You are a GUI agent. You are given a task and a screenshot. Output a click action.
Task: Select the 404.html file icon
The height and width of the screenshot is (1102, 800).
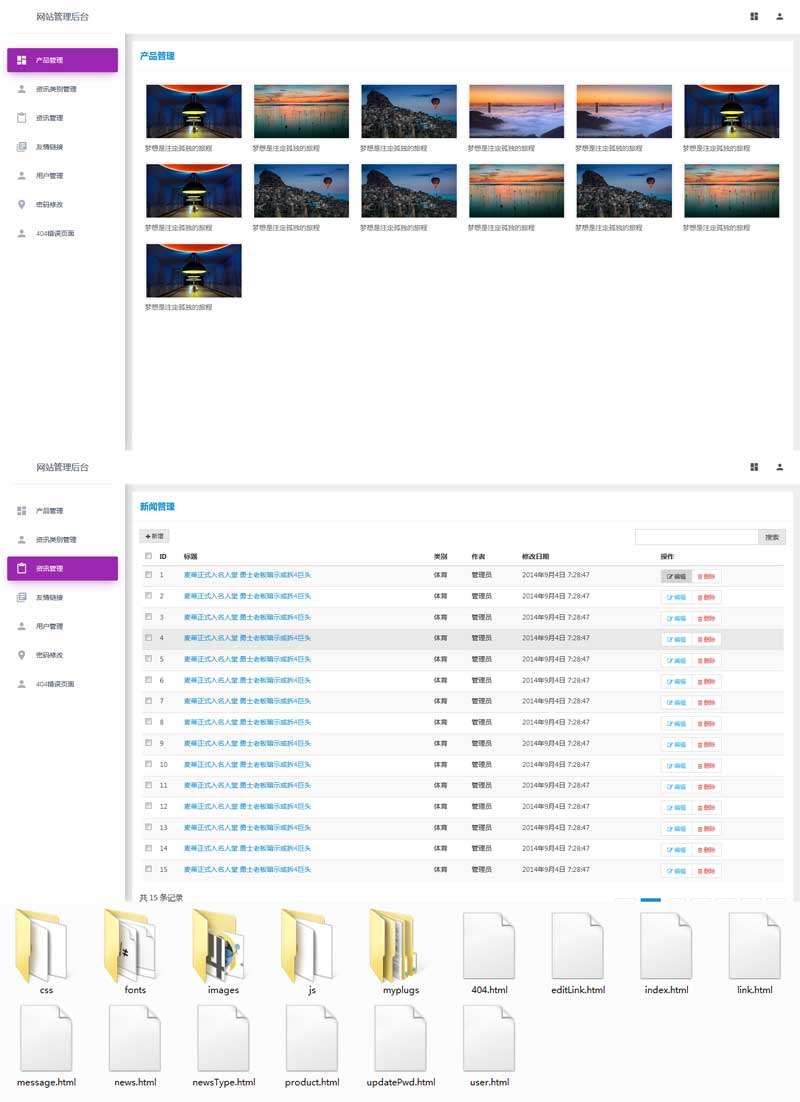tap(489, 946)
